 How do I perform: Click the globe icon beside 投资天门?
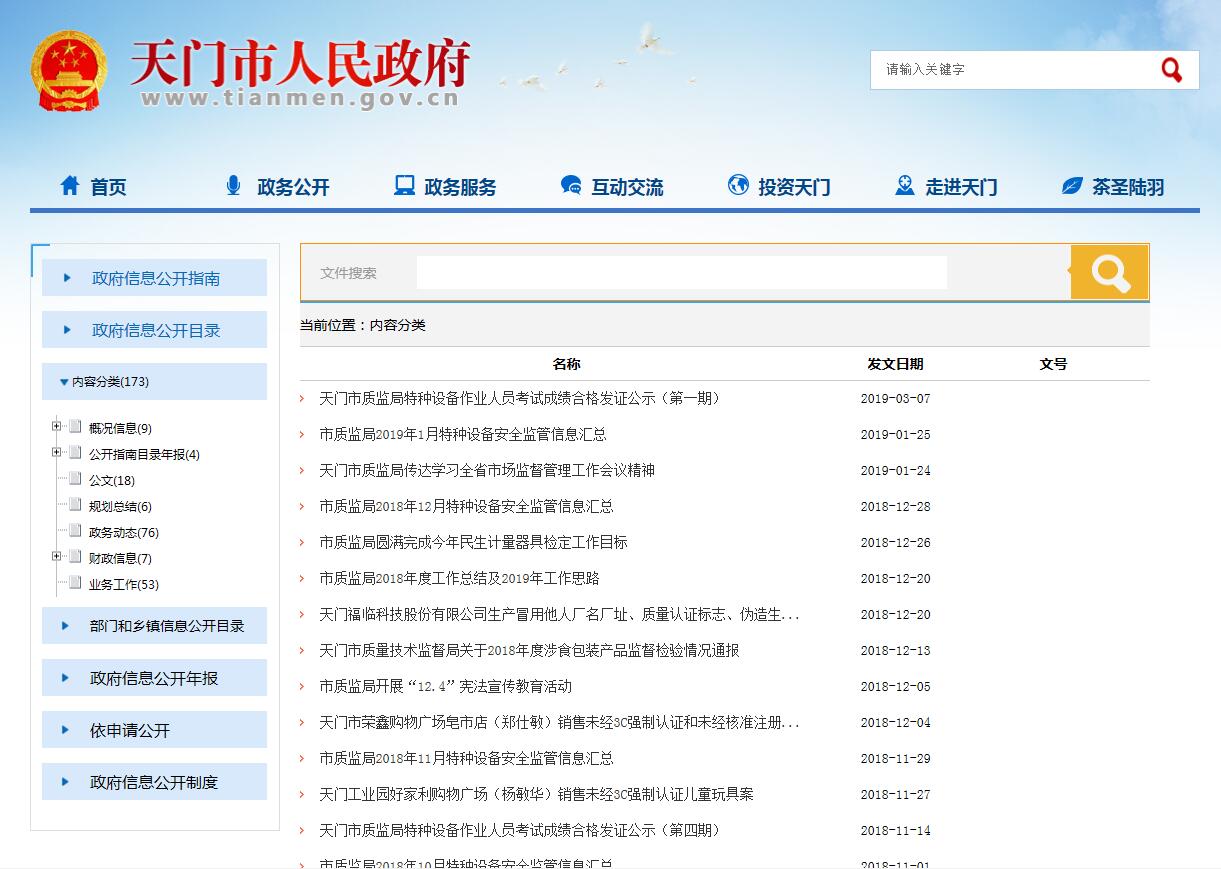(x=738, y=186)
